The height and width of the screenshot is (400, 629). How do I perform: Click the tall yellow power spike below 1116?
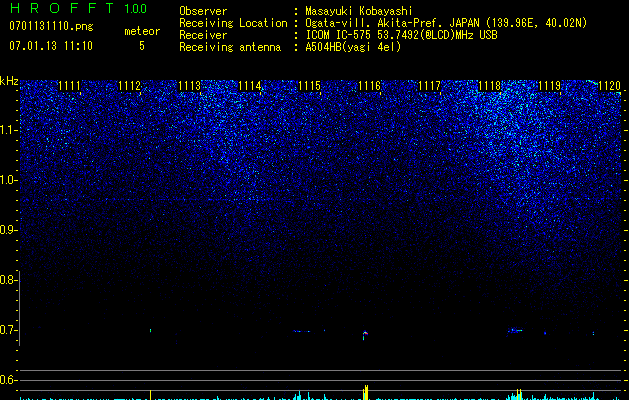(x=365, y=392)
